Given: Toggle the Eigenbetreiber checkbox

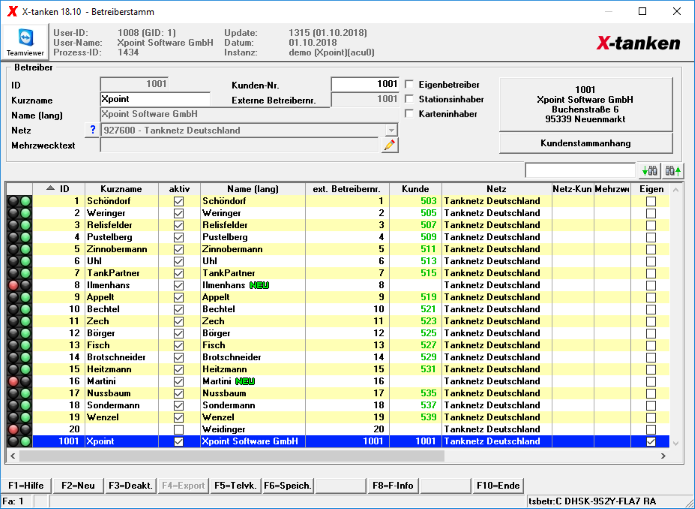Looking at the screenshot, I should pos(410,84).
